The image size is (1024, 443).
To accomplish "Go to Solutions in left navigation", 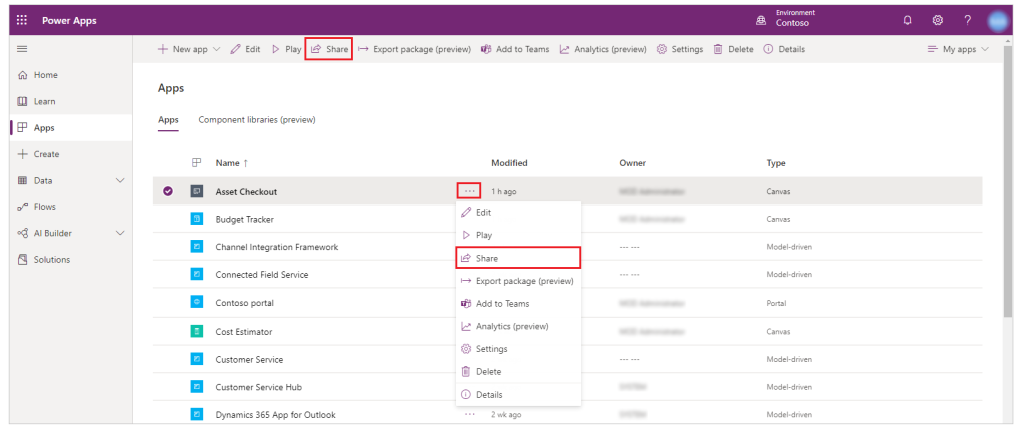I will 51,259.
